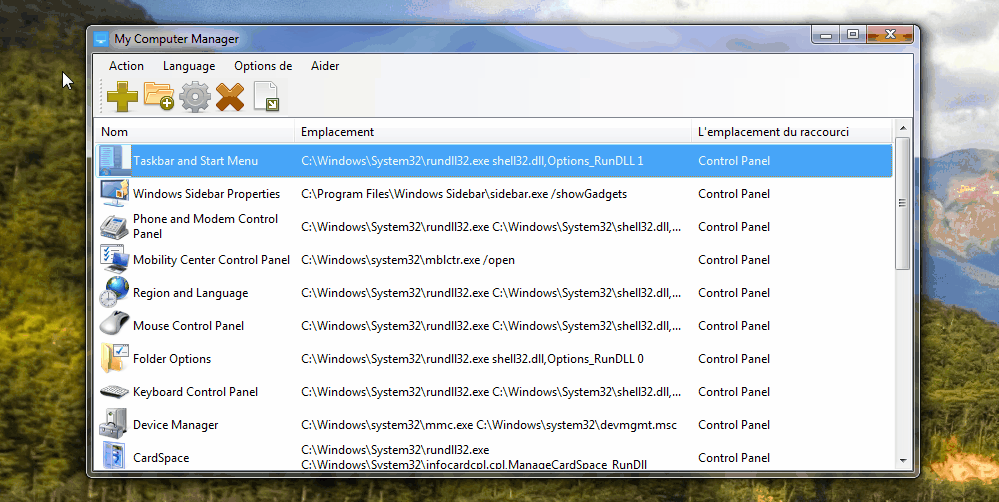The width and height of the screenshot is (999, 502).
Task: Click the create shortcut document icon
Action: [x=266, y=97]
